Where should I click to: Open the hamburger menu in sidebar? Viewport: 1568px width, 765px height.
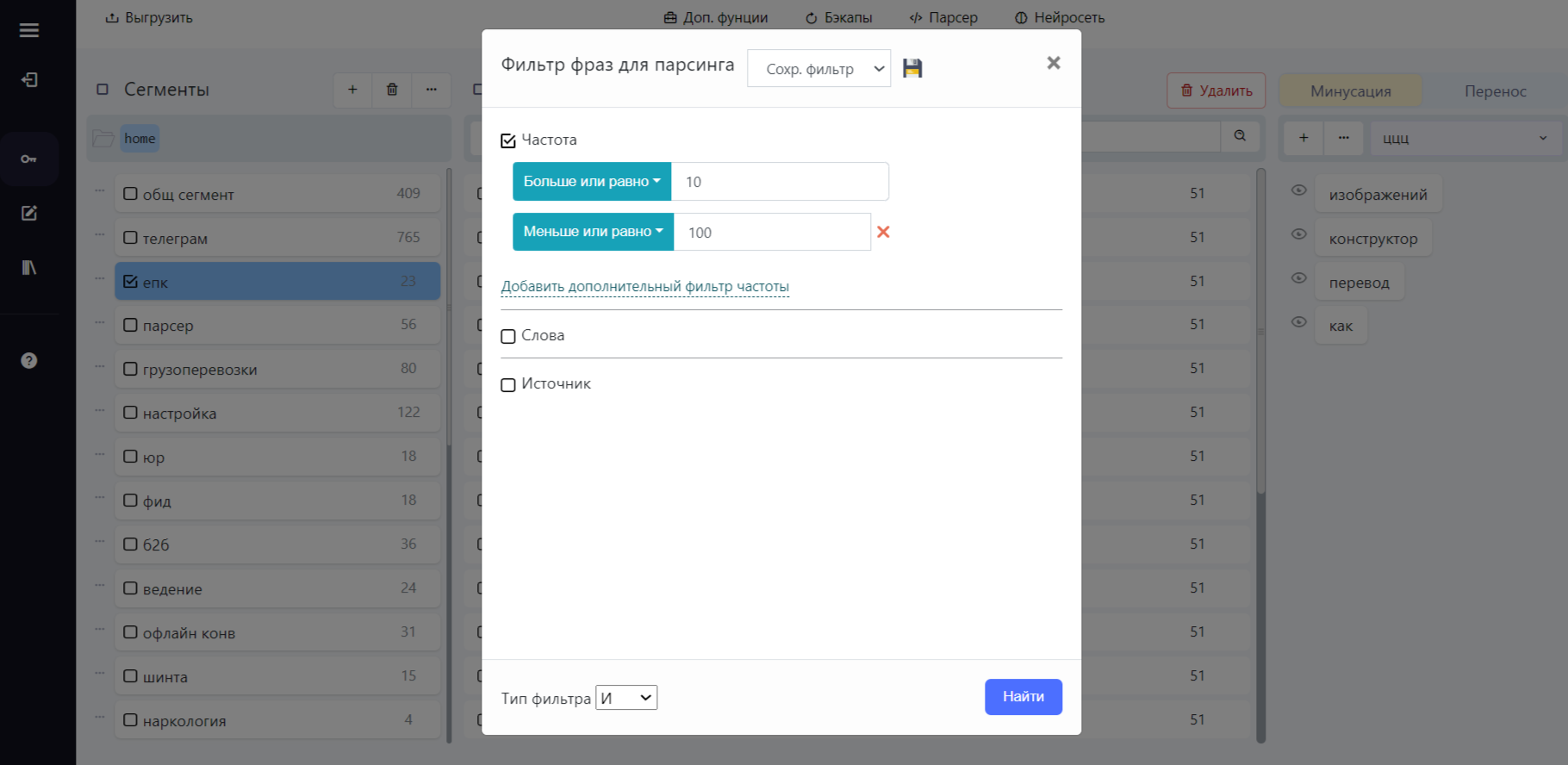tap(29, 30)
